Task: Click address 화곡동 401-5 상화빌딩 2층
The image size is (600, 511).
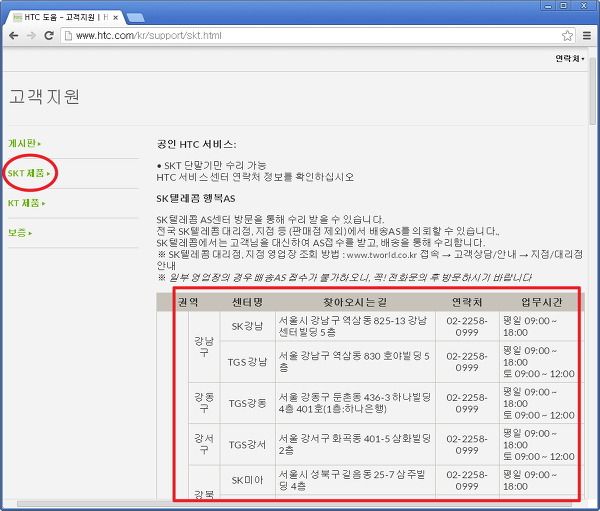Action: pyautogui.click(x=355, y=444)
